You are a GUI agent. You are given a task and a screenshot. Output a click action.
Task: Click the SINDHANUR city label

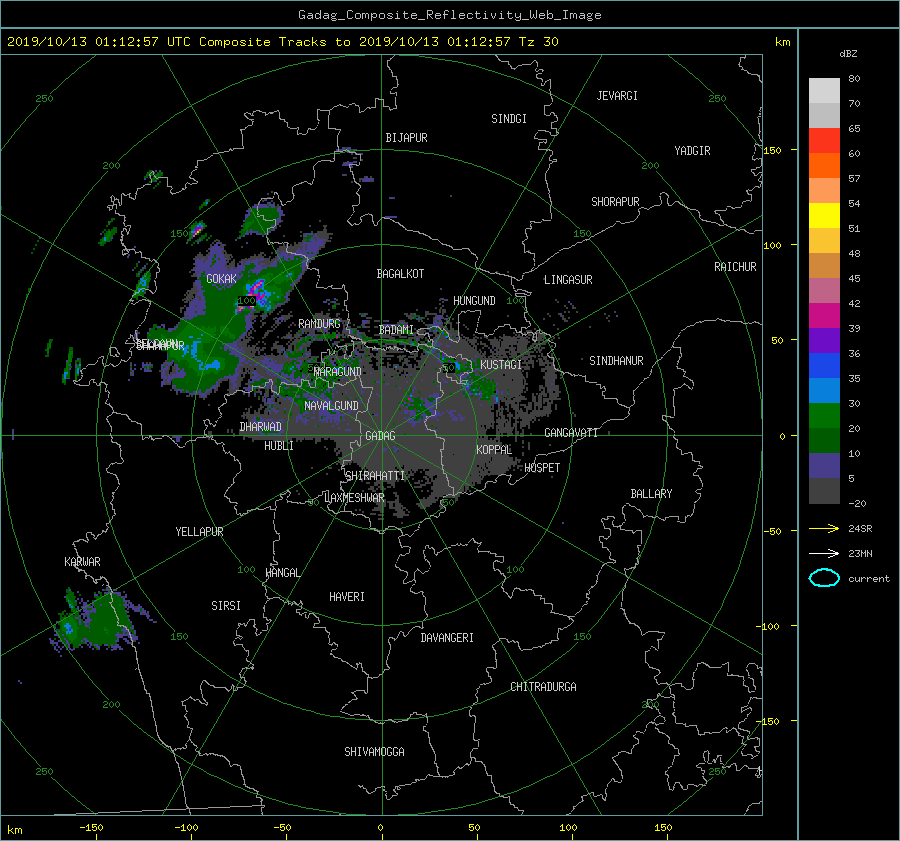[616, 361]
